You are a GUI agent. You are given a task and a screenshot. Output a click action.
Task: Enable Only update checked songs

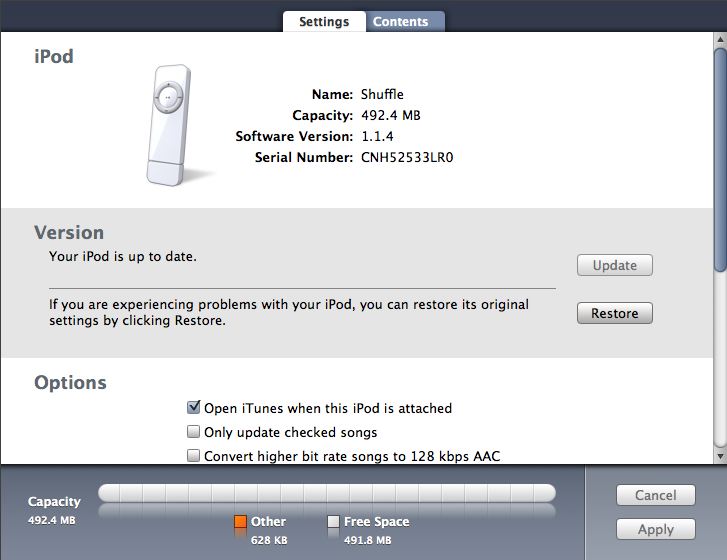click(193, 432)
